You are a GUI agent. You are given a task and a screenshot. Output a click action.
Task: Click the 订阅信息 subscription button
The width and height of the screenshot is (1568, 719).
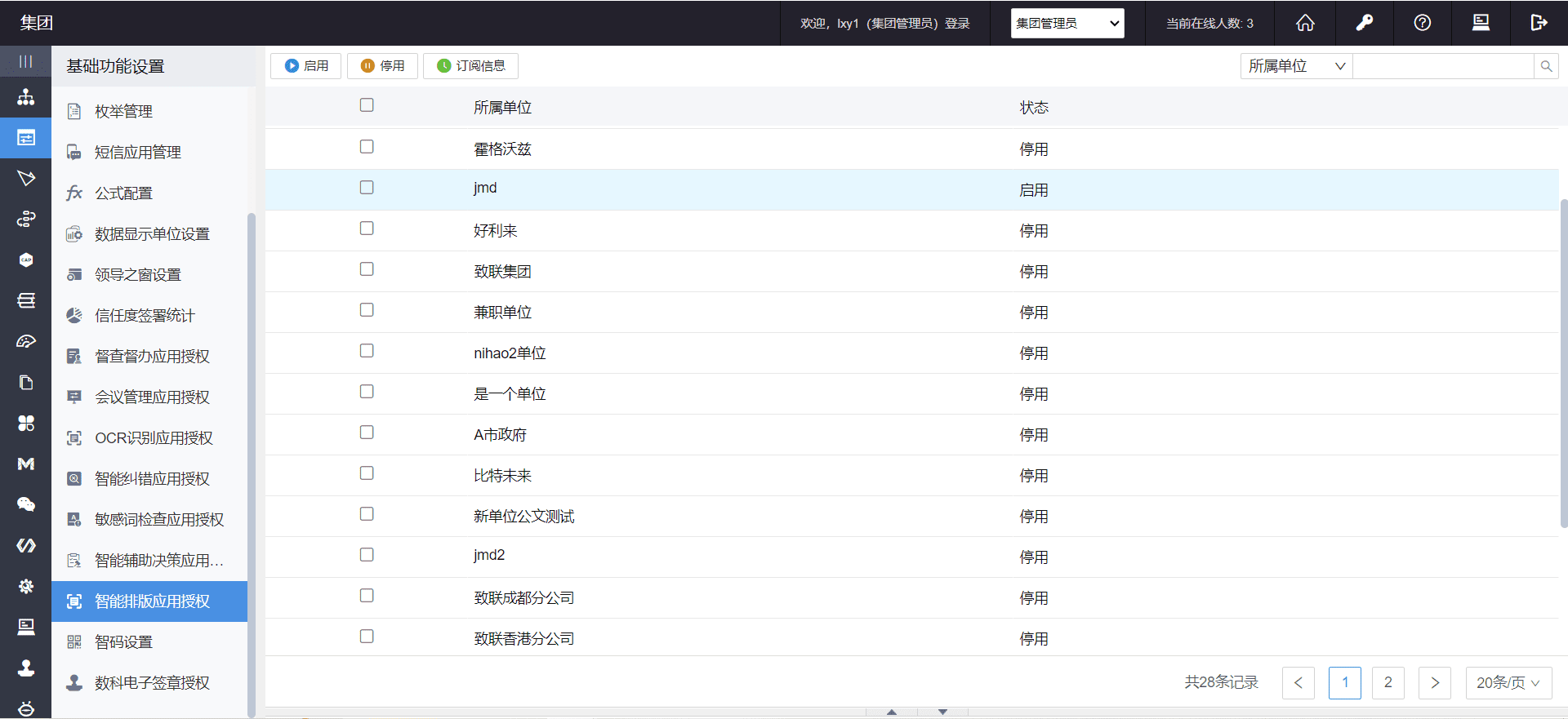pos(470,66)
